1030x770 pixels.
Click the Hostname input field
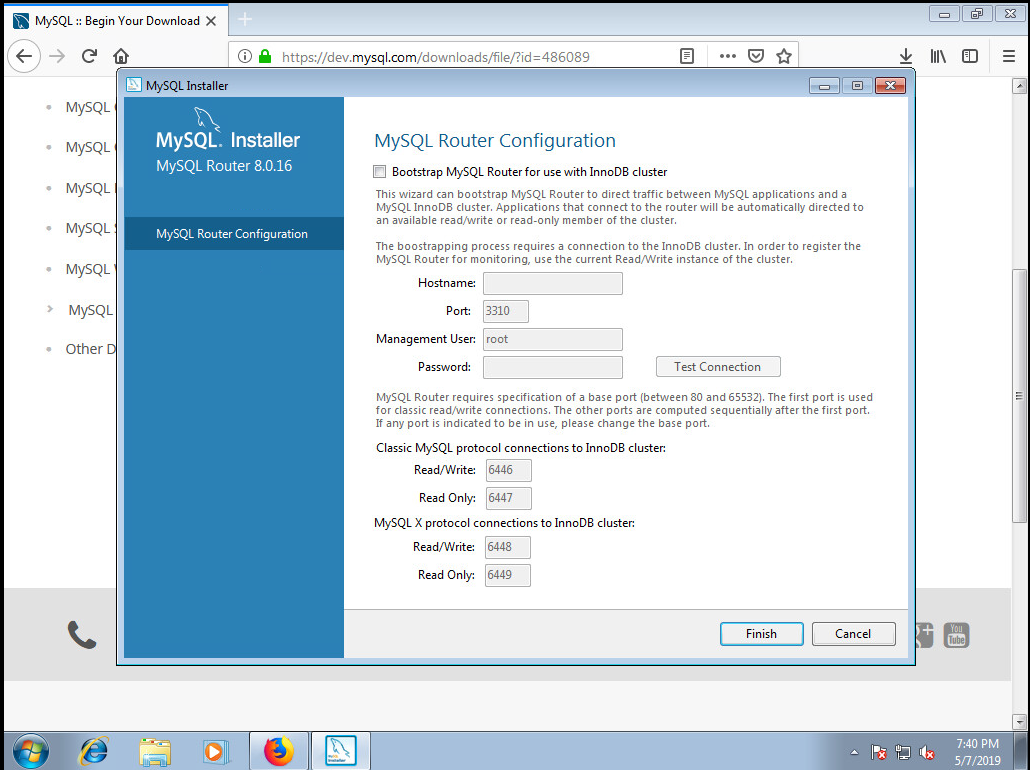click(552, 283)
